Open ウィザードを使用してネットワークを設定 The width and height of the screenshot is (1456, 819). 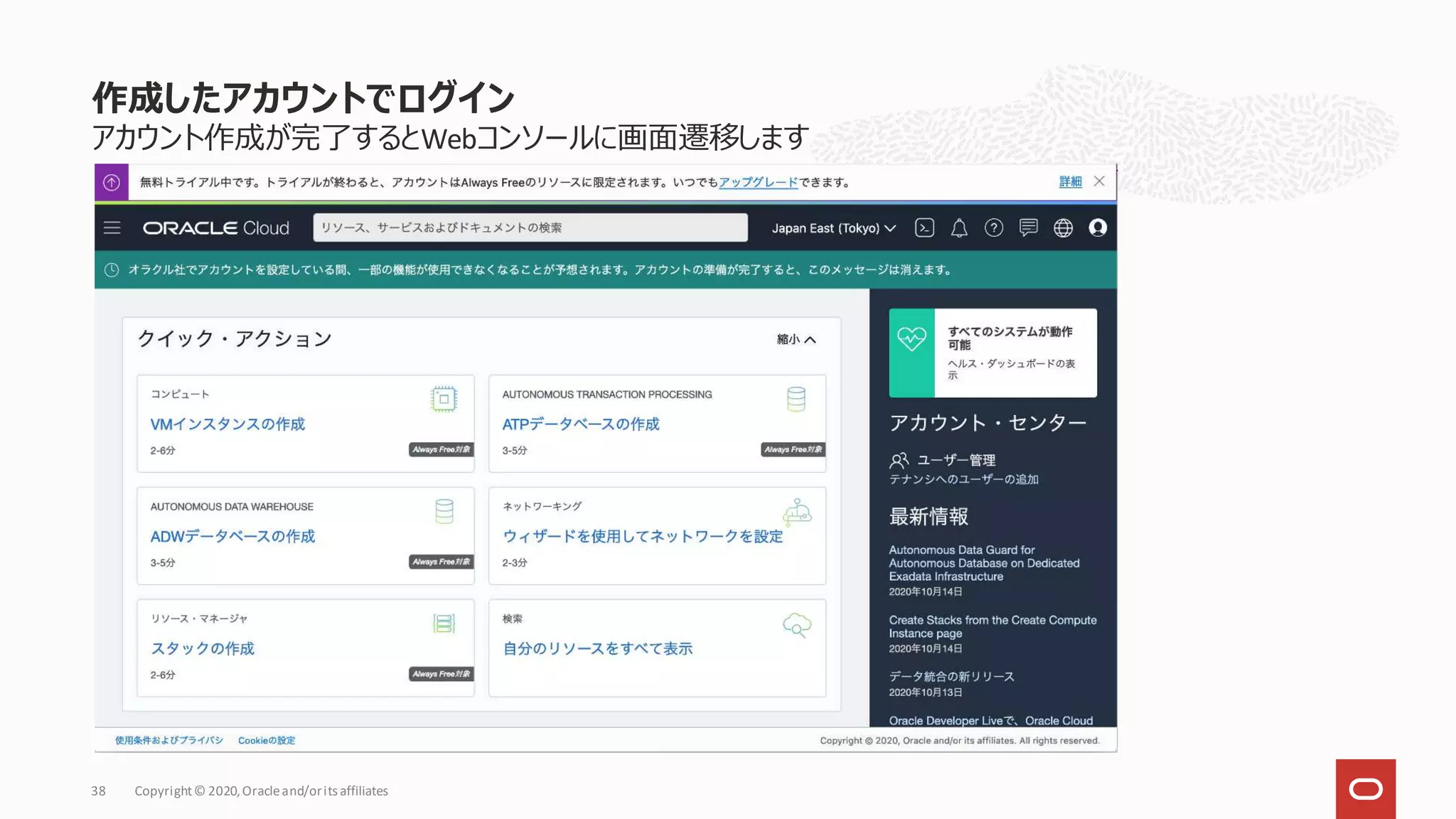click(643, 536)
